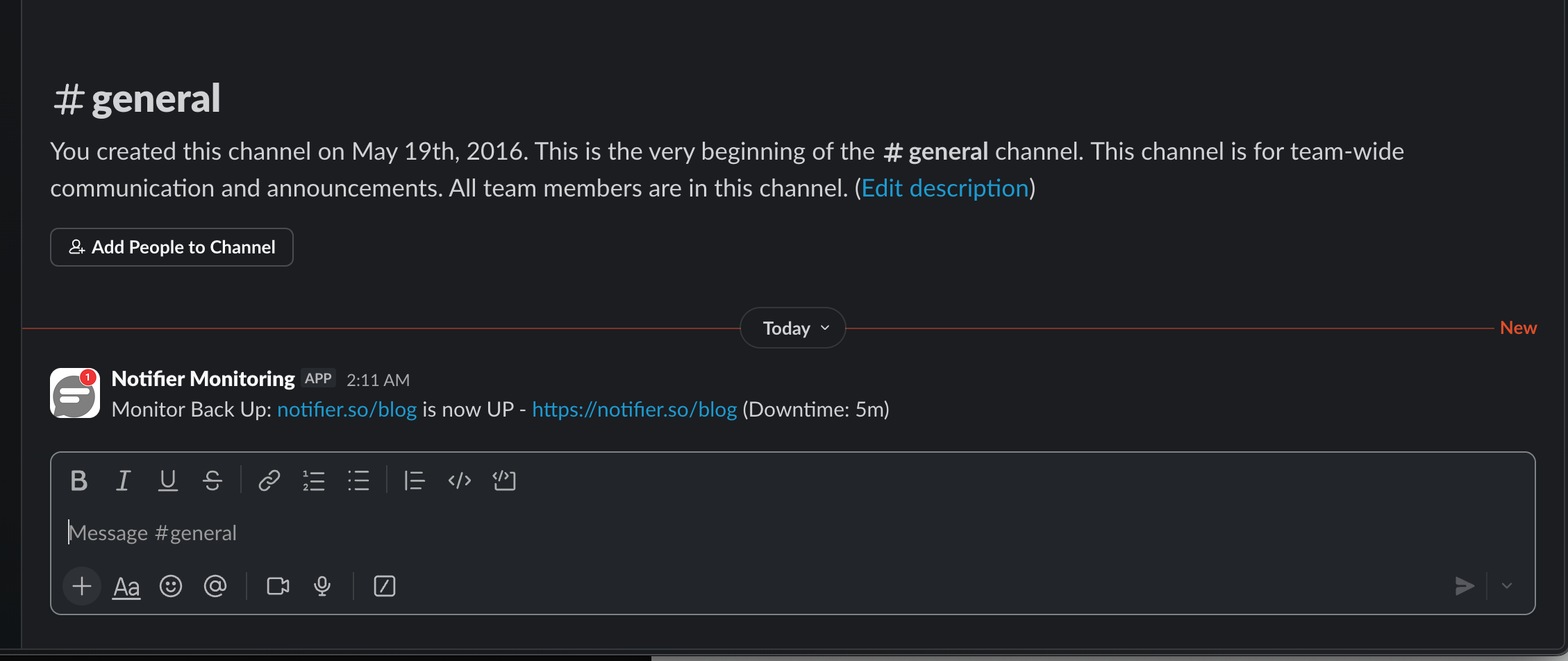Start a bulleted list
This screenshot has height=661, width=1568.
point(358,480)
